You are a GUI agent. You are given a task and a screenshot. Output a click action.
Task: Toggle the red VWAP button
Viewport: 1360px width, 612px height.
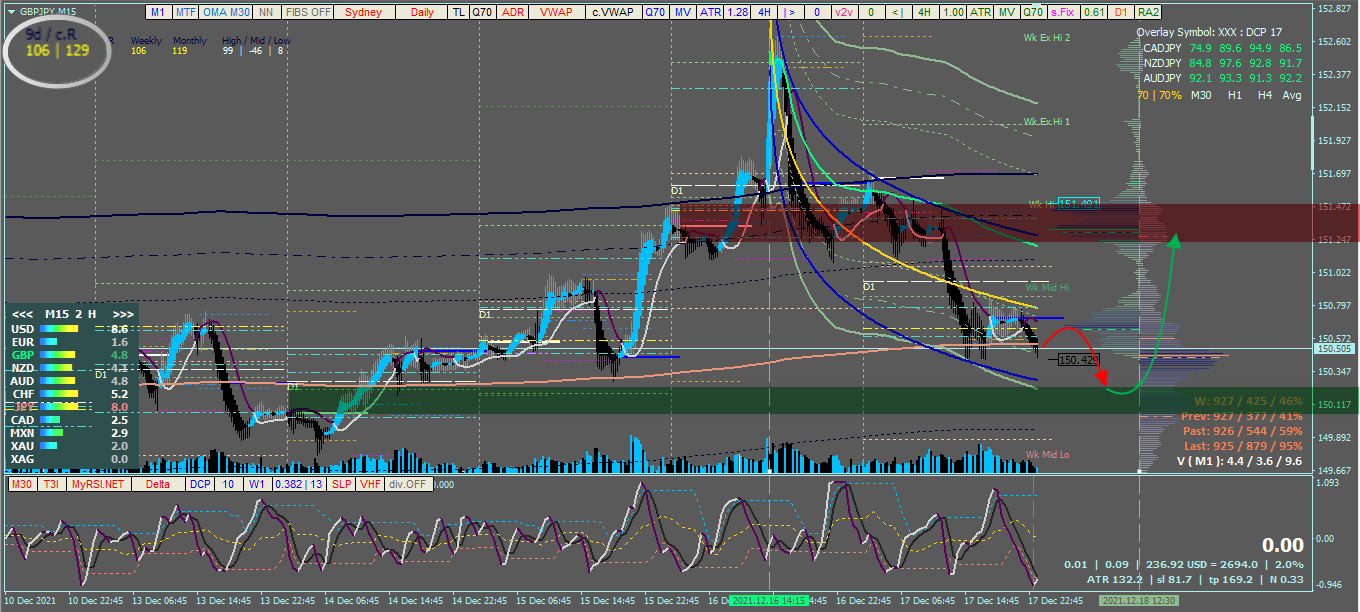(556, 12)
